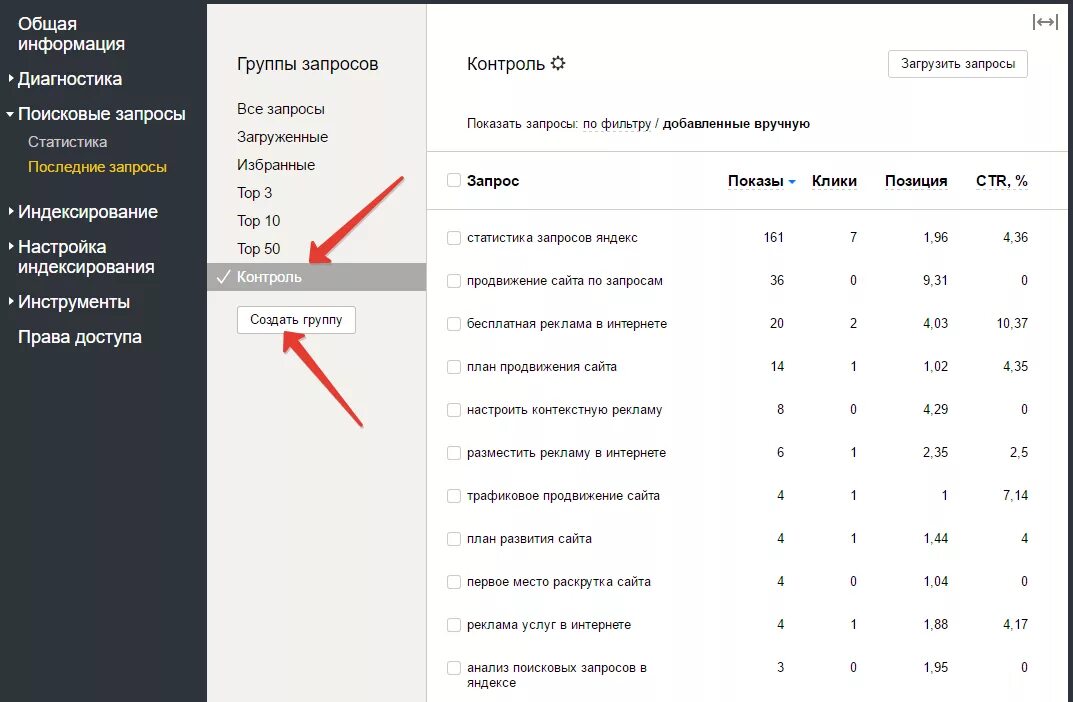Viewport: 1073px width, 702px height.
Task: Mark "трафиковое продвижение сайта" checkbox
Action: [x=454, y=496]
